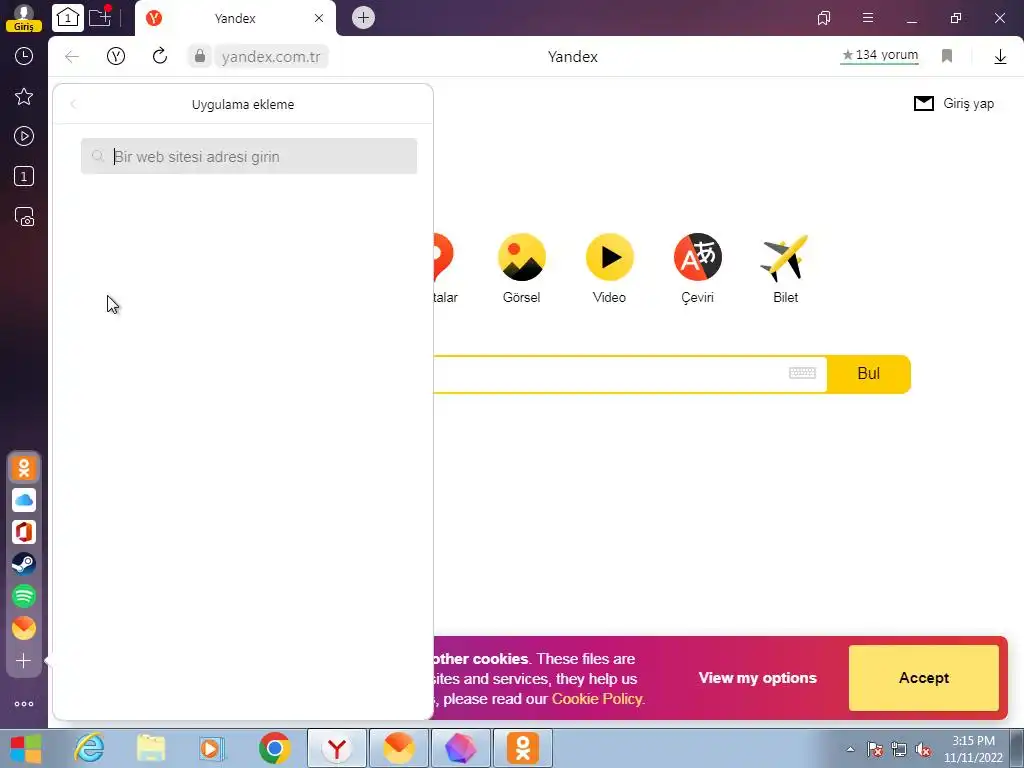Open the three-dots sidebar menu
This screenshot has height=768, width=1024.
[x=24, y=704]
